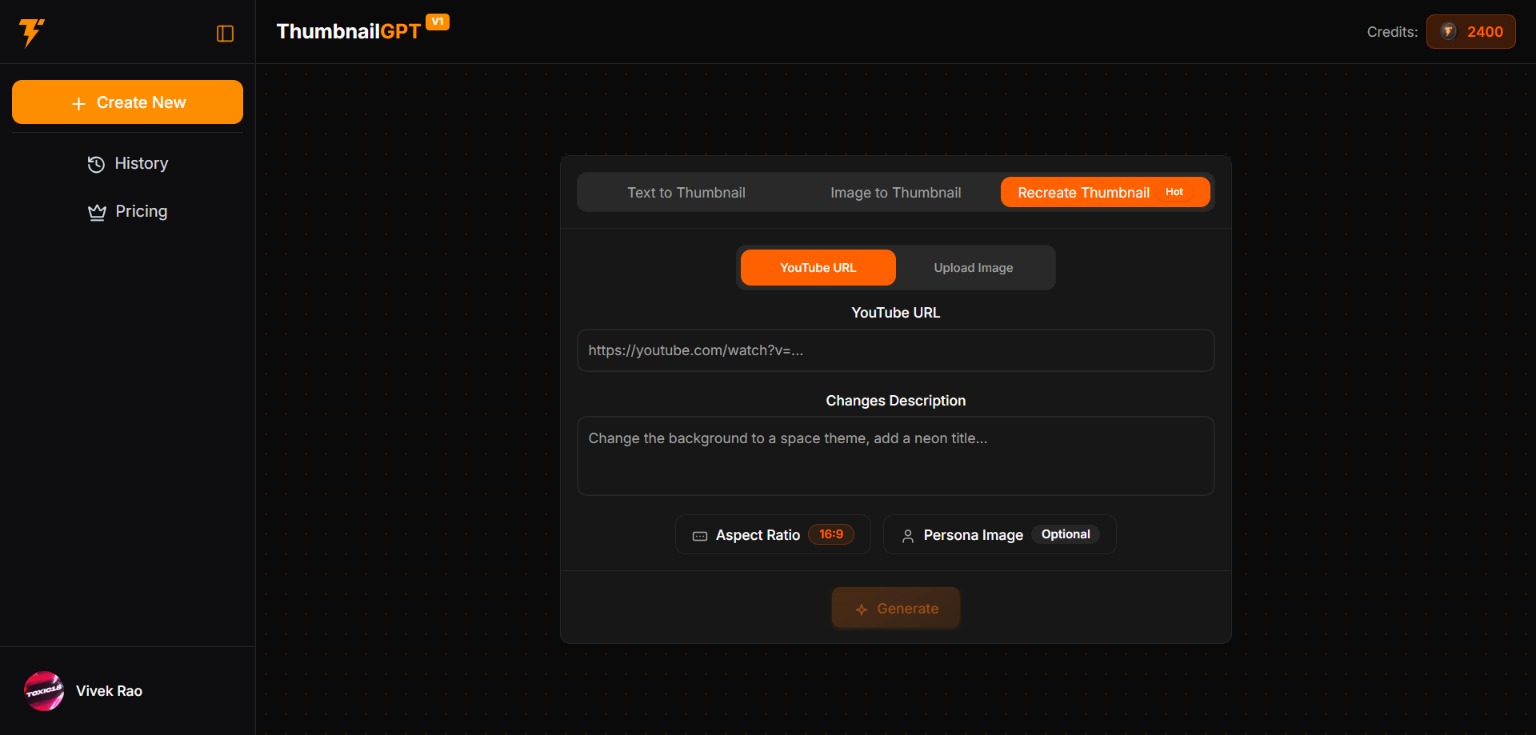Click the lightning bolt app logo
The image size is (1536, 735).
point(31,32)
